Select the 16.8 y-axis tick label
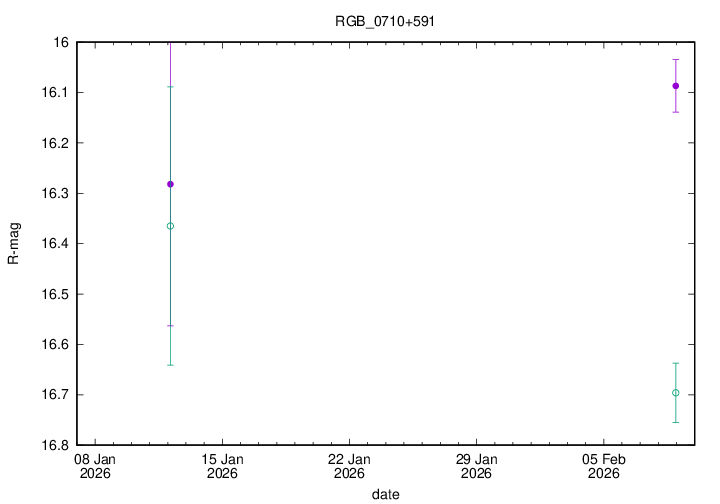 point(54,445)
